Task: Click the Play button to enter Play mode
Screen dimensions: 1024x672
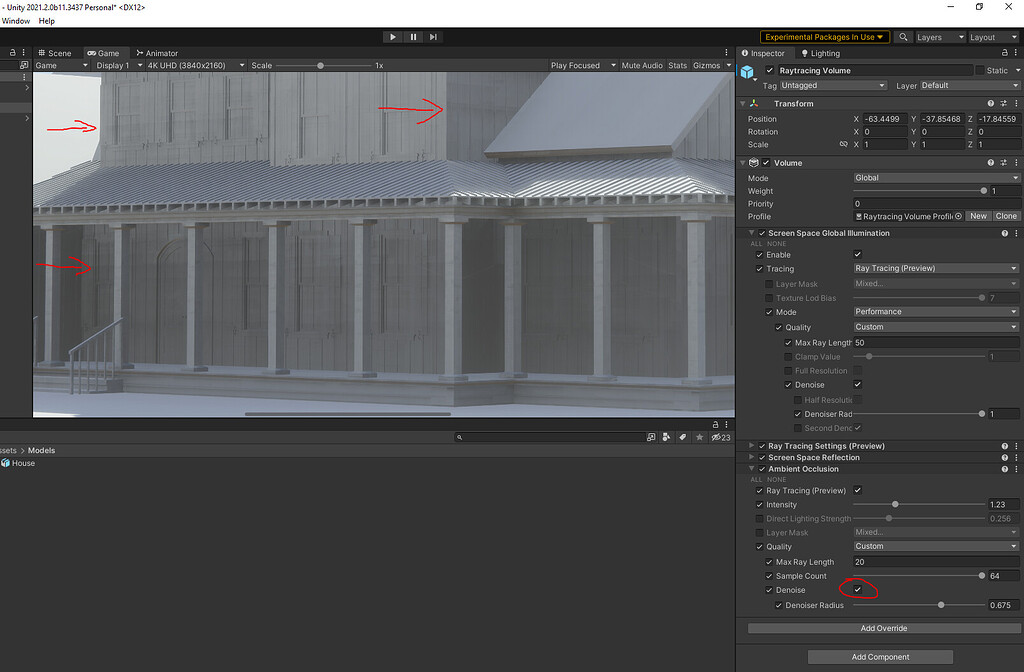Action: click(392, 37)
